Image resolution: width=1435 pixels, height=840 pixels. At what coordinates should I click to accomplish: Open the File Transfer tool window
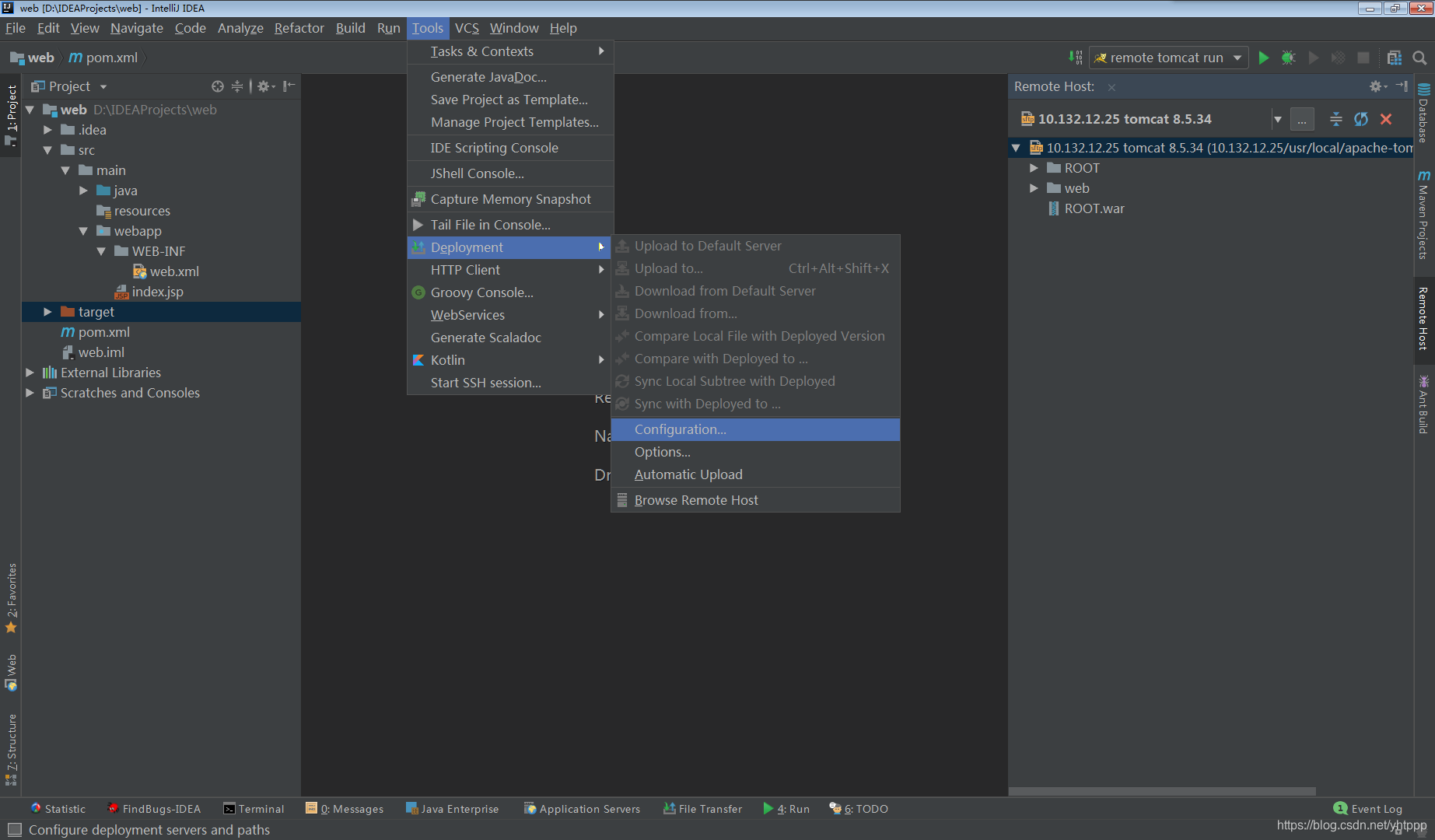702,809
